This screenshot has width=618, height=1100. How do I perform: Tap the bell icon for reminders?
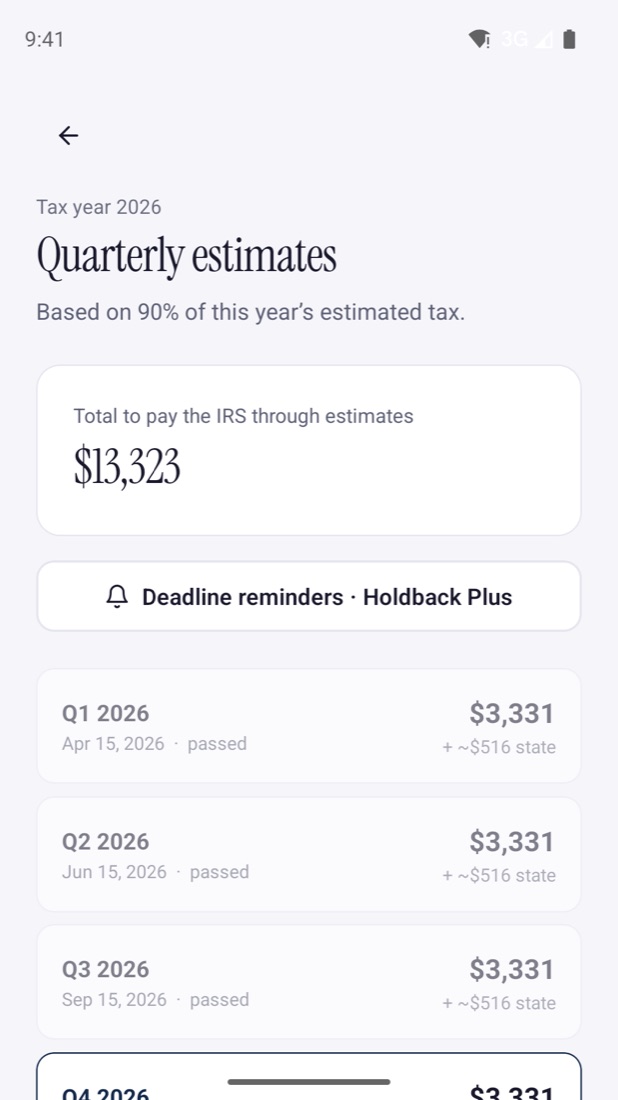pyautogui.click(x=117, y=597)
